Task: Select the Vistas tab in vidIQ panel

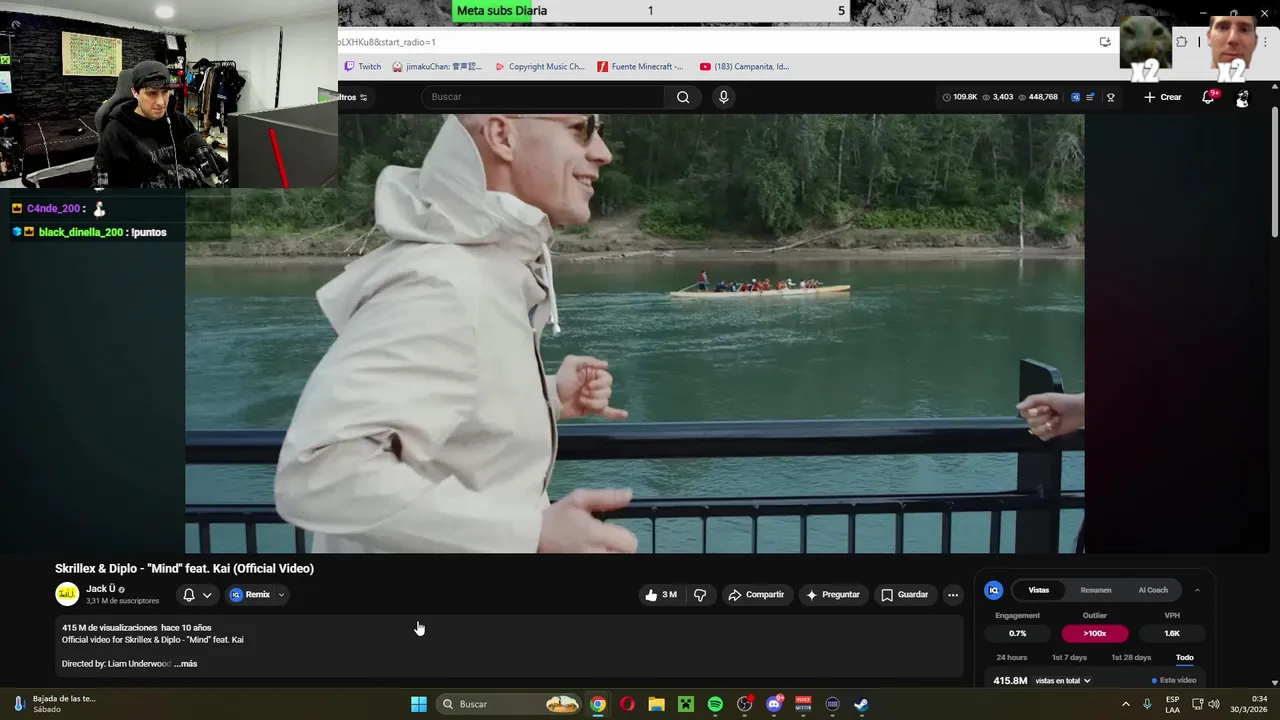Action: point(1039,590)
